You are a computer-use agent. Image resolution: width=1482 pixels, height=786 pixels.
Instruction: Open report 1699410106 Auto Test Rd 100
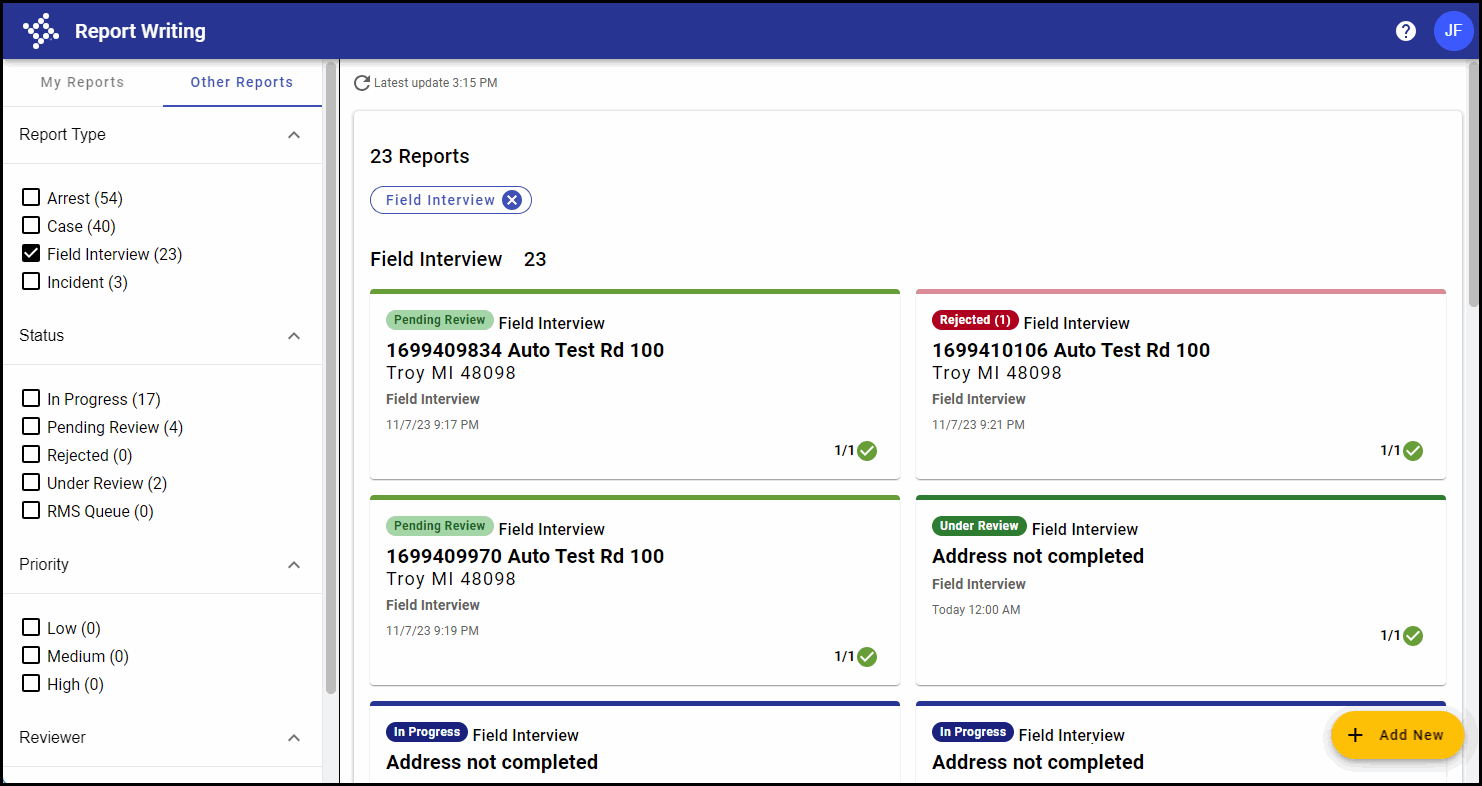[x=1071, y=350]
